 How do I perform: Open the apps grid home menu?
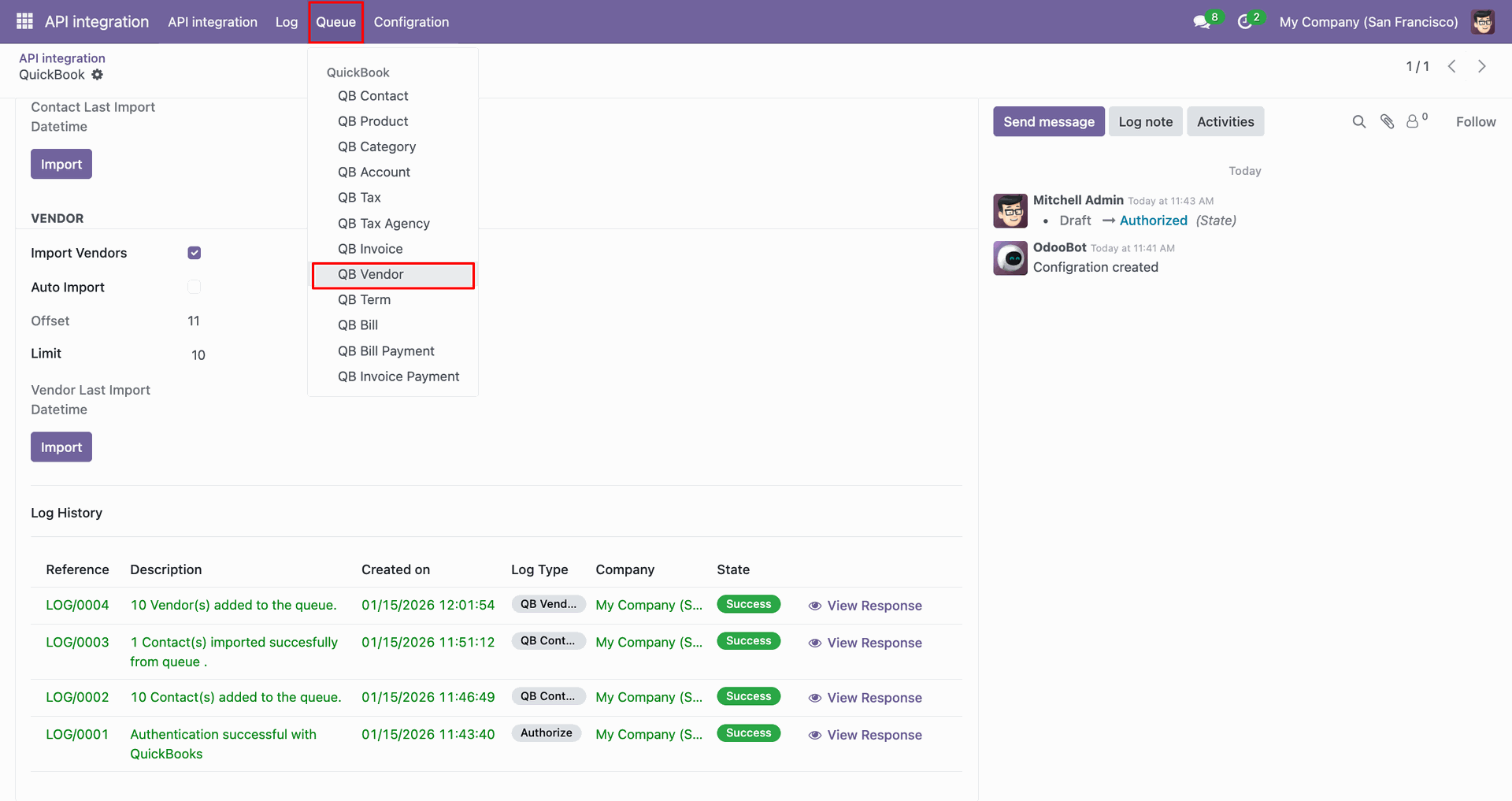pyautogui.click(x=24, y=21)
